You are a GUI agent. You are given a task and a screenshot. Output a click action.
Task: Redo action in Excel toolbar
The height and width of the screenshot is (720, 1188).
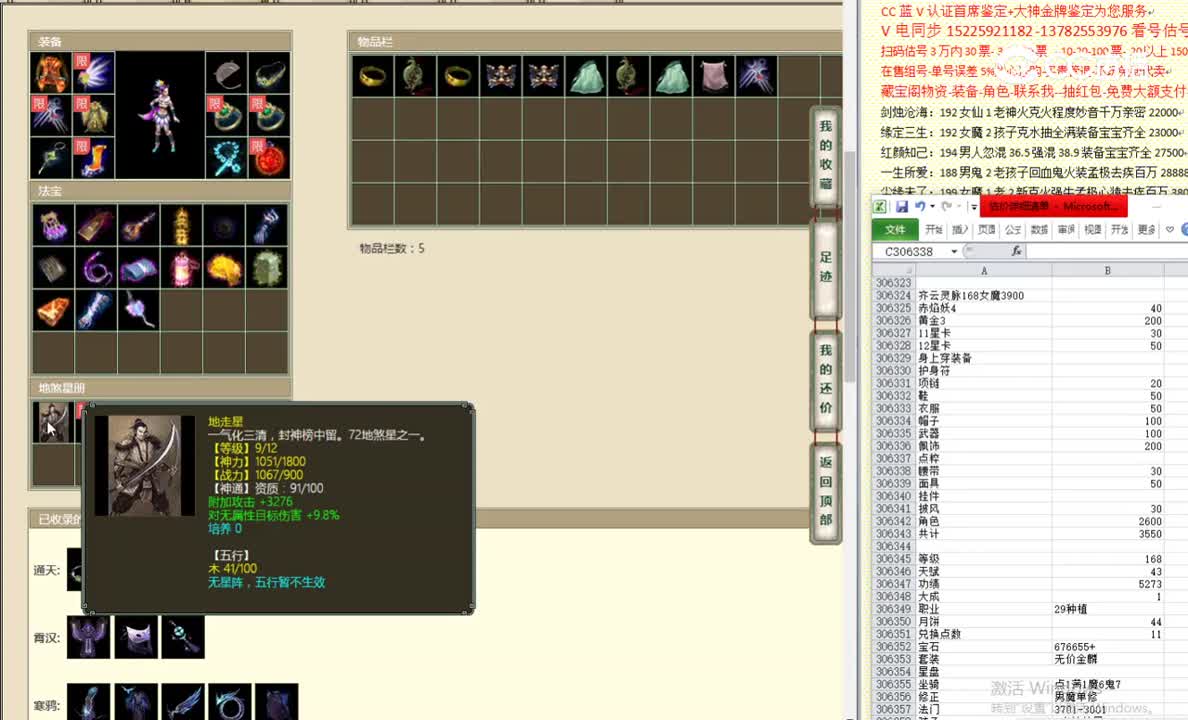tap(946, 206)
